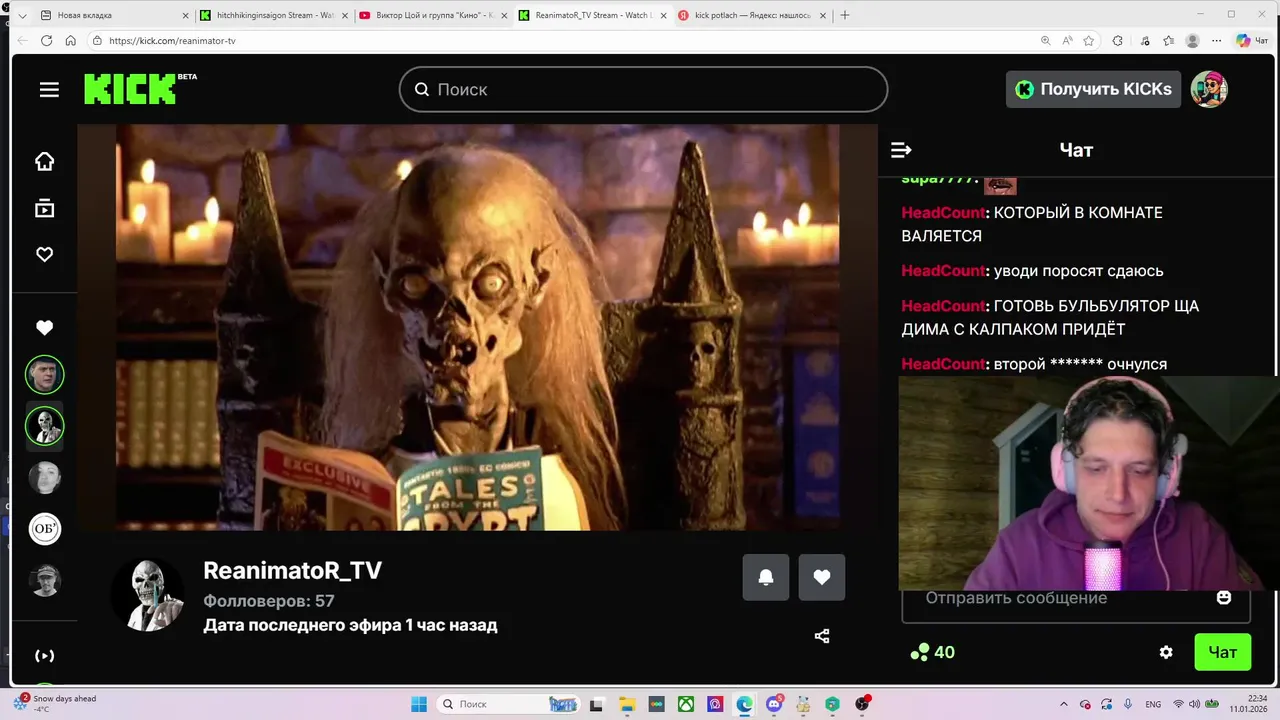Viewport: 1280px width, 720px height.
Task: Open the Browse icon under Home
Action: (x=45, y=208)
